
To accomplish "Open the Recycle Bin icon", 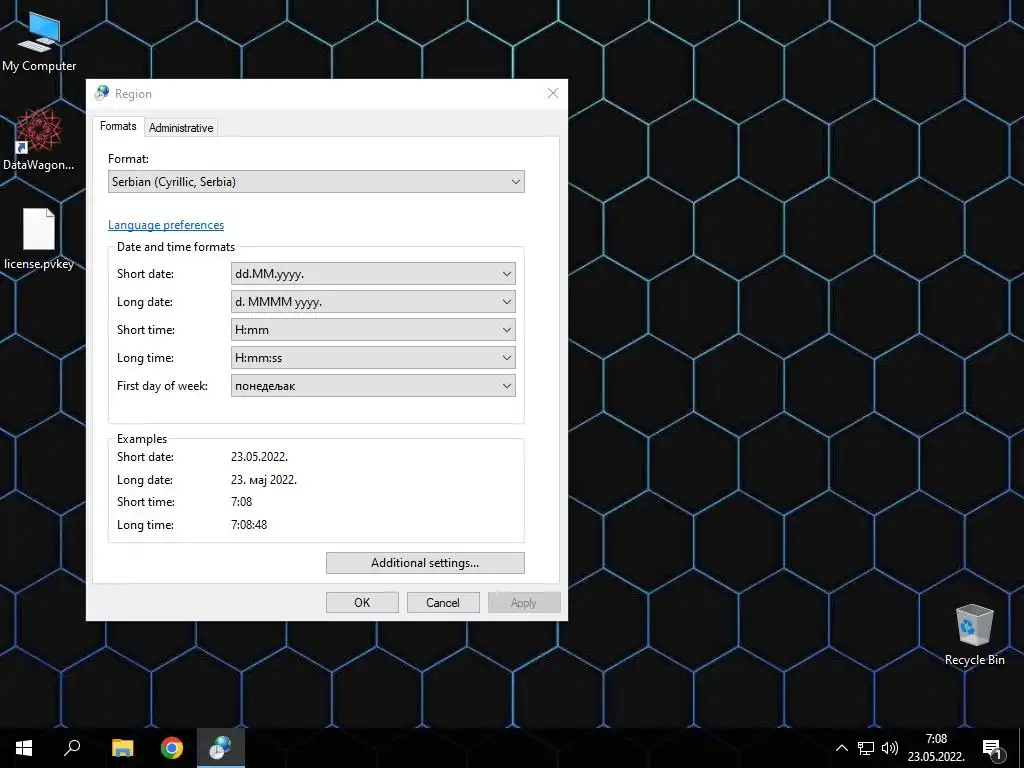I will click(x=974, y=635).
